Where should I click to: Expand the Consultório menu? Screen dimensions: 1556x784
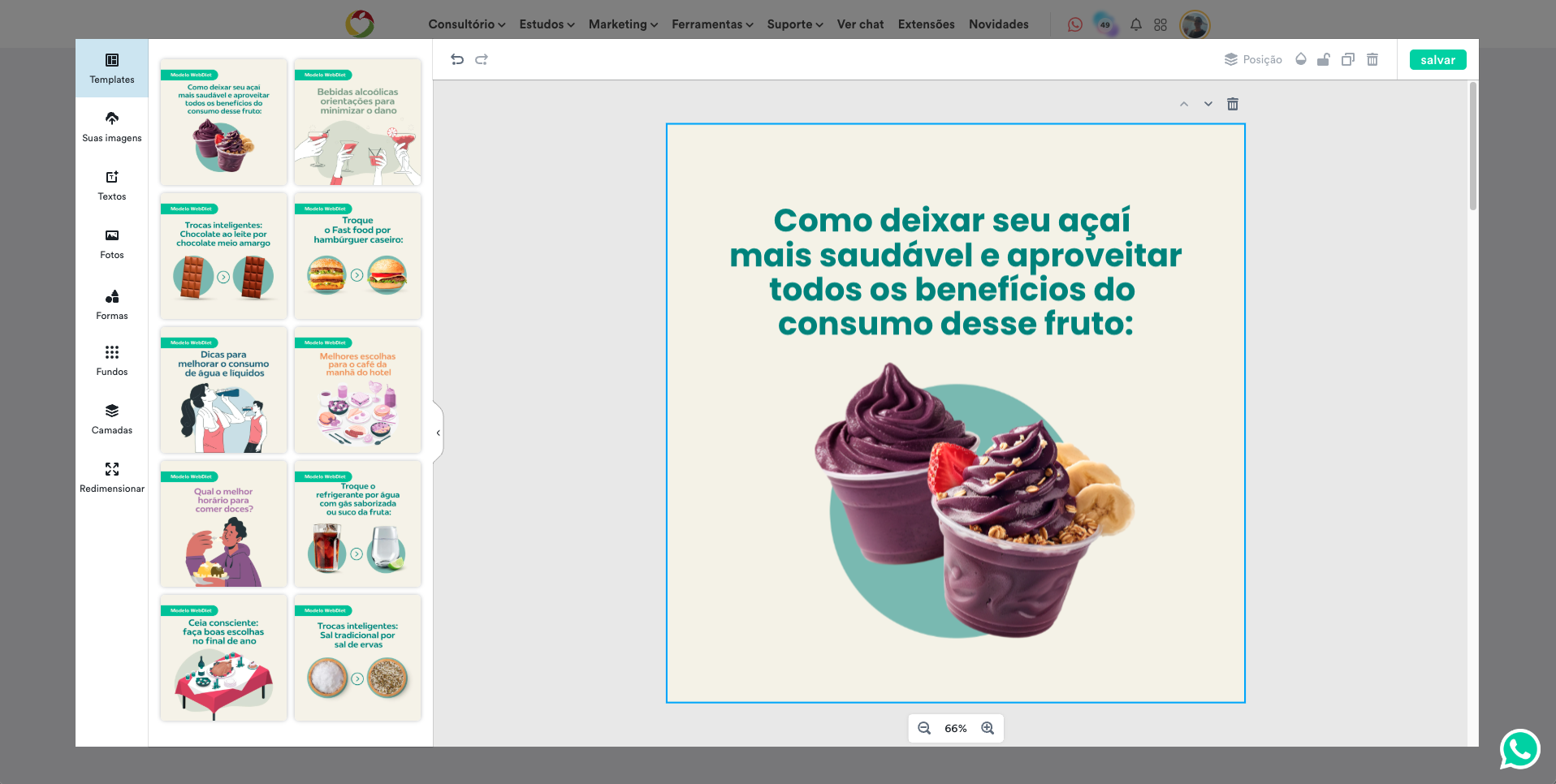pyautogui.click(x=466, y=24)
